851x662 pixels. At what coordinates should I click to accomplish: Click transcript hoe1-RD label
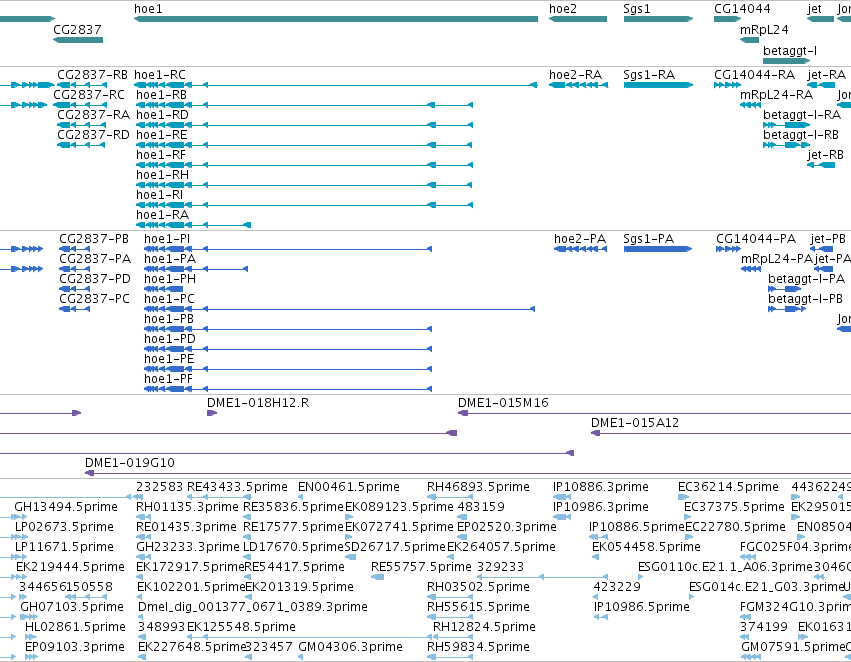[x=162, y=115]
